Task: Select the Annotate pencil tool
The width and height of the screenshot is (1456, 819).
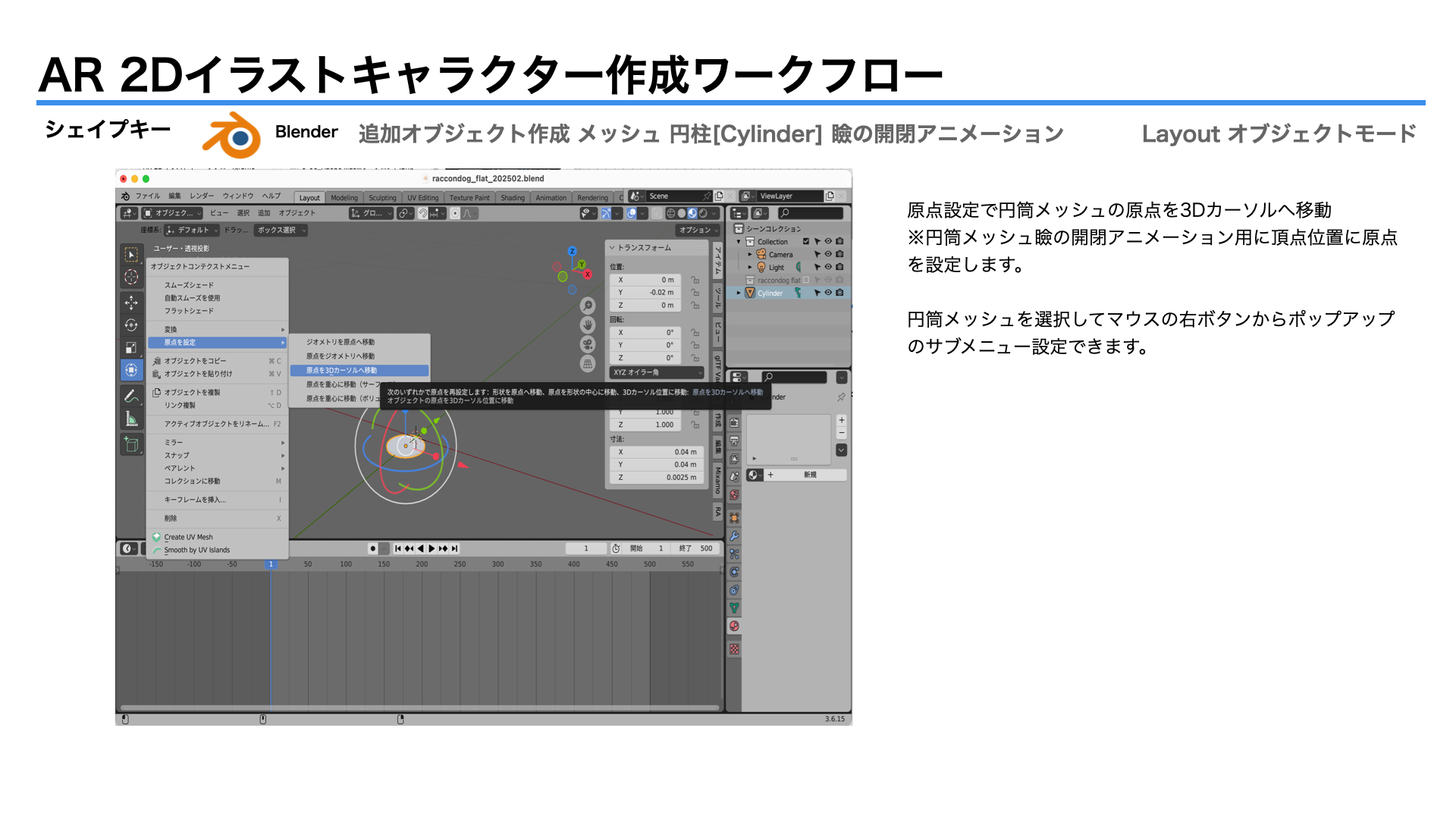Action: 131,396
